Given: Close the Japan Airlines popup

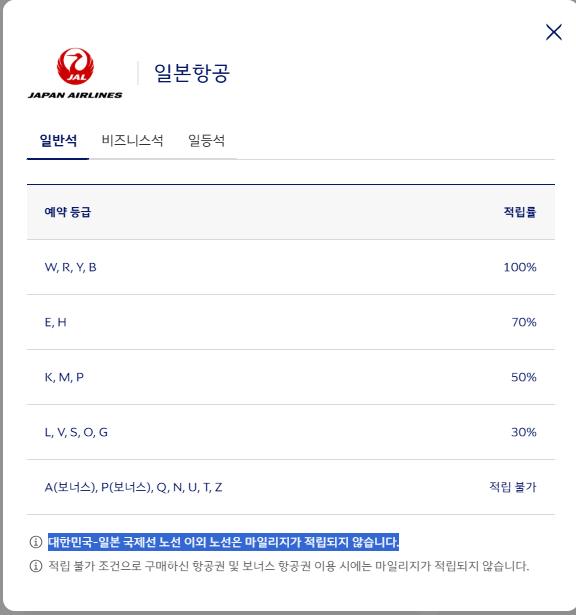Looking at the screenshot, I should pos(554,32).
